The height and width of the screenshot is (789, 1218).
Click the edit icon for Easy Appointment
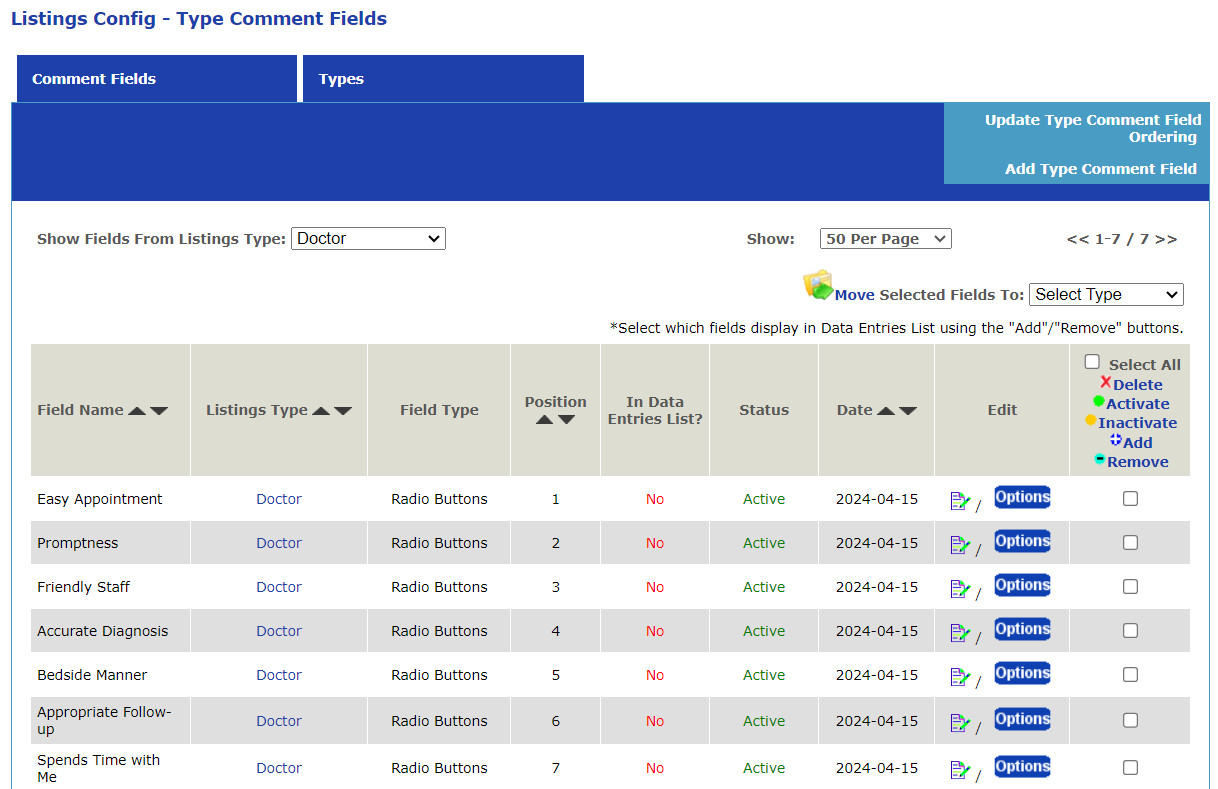coord(960,501)
